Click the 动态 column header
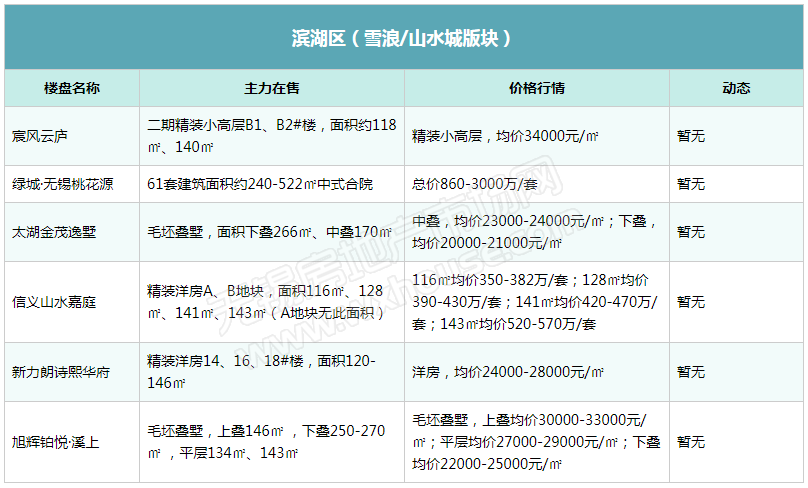808x488 pixels. (x=736, y=88)
